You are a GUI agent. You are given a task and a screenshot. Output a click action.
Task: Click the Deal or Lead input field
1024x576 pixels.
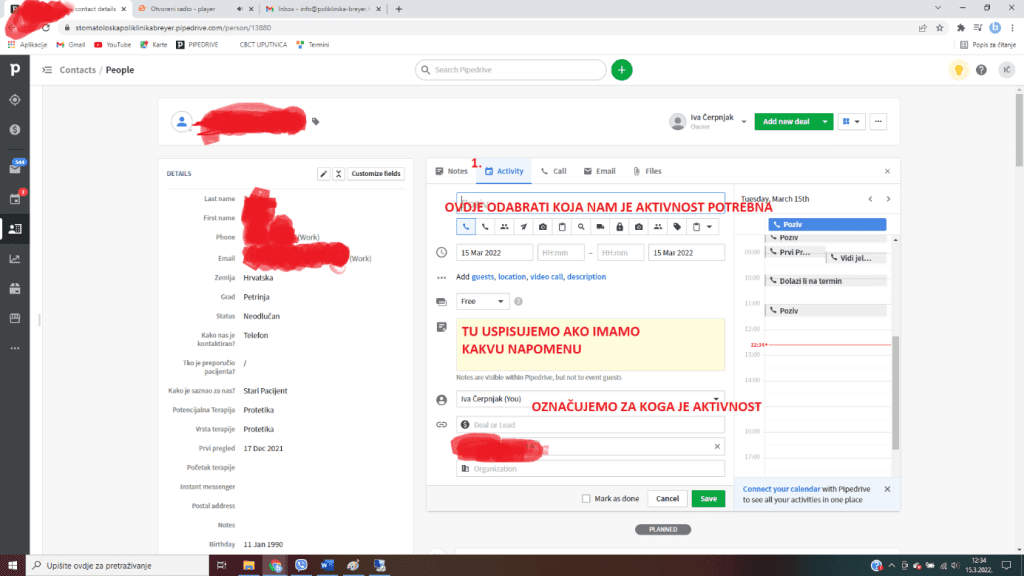point(590,425)
